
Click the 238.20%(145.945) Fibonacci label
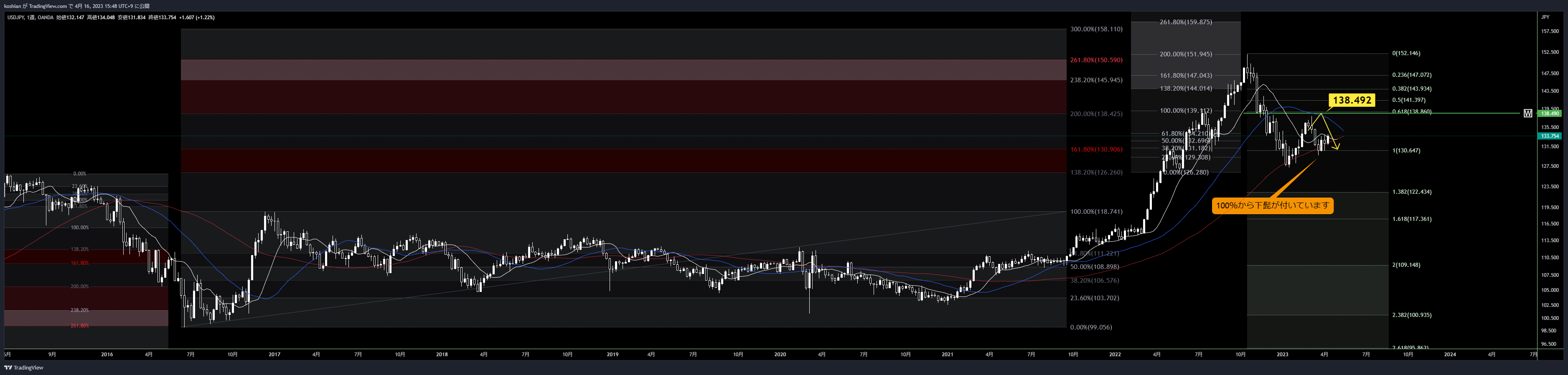click(1096, 80)
